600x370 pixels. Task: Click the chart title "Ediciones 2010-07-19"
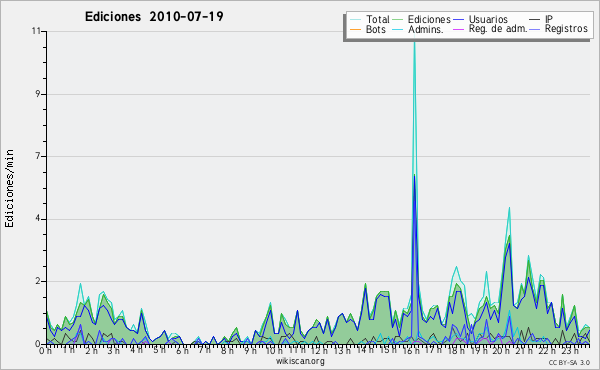(154, 17)
